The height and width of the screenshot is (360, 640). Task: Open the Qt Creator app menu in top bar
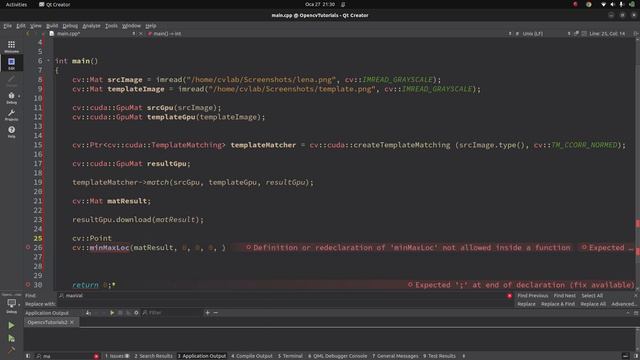pyautogui.click(x=54, y=4)
